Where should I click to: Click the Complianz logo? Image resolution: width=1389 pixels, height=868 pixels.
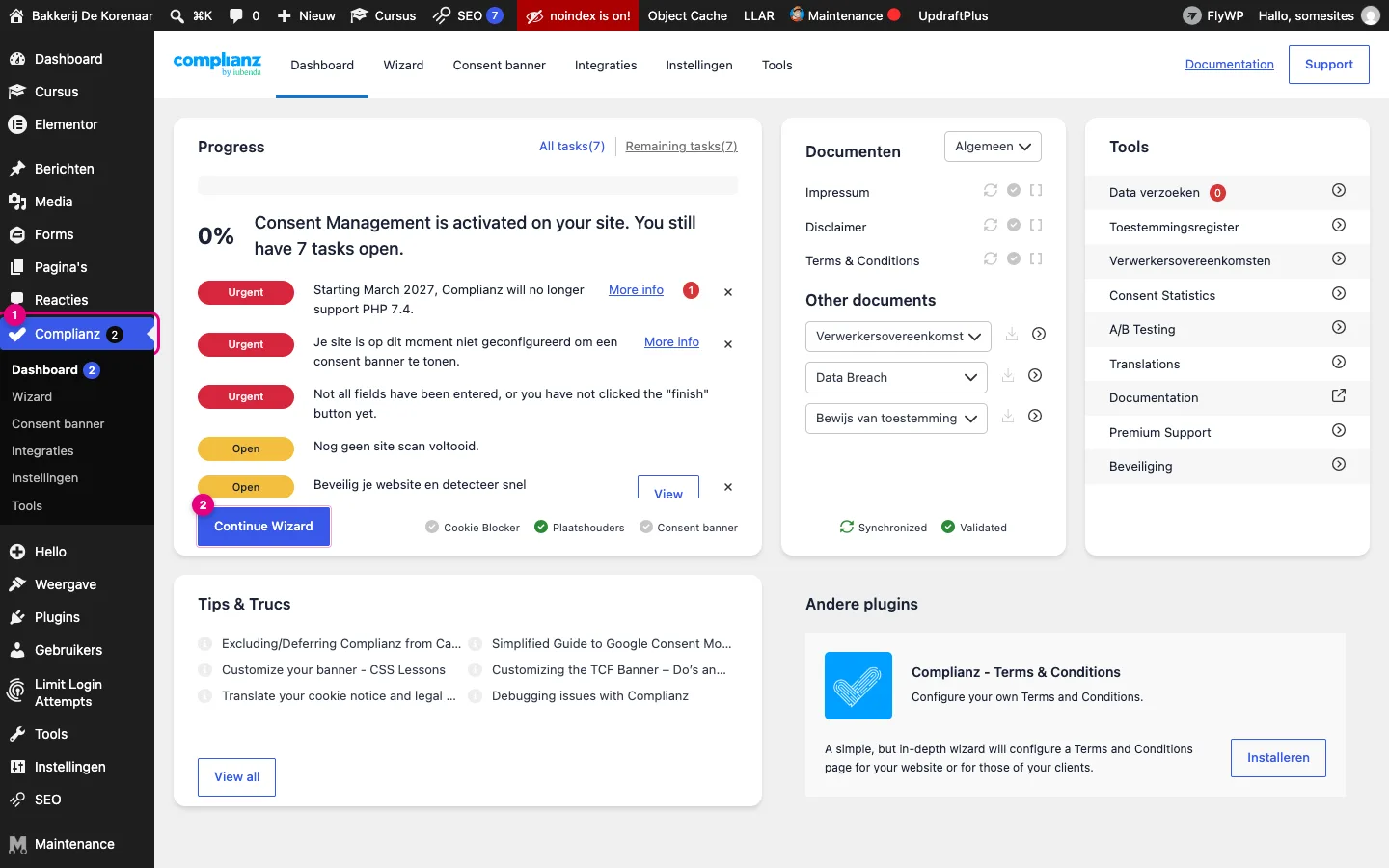217,65
